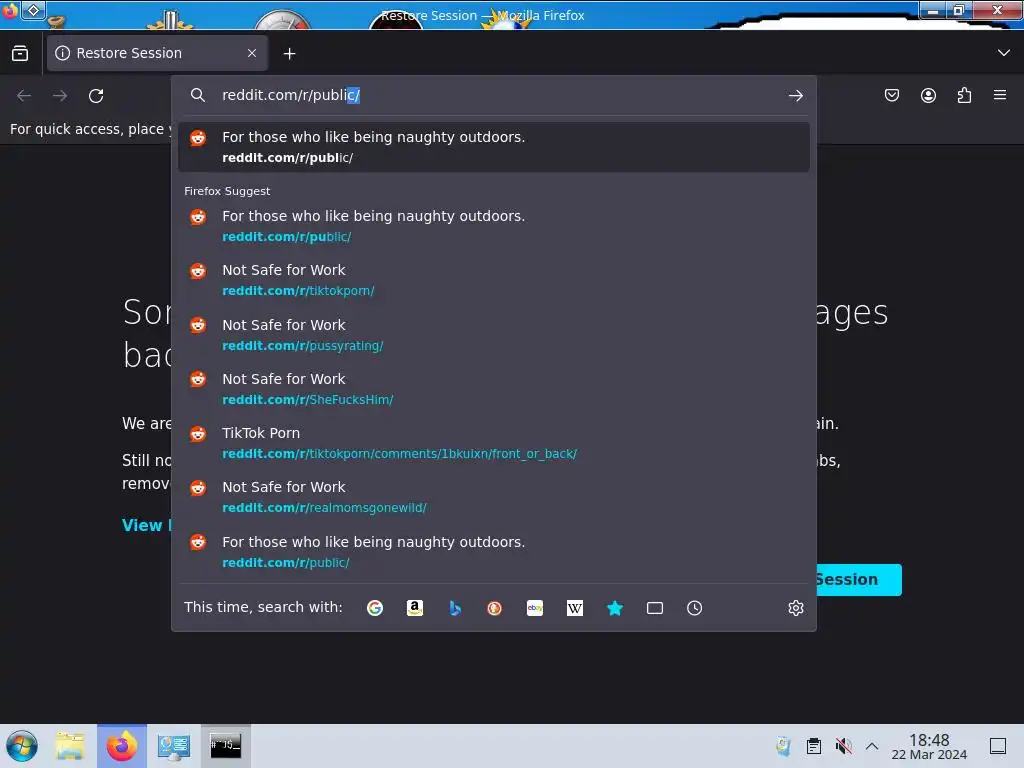Open the Save to Pocket button
Viewport: 1024px width, 768px height.
pos(891,95)
